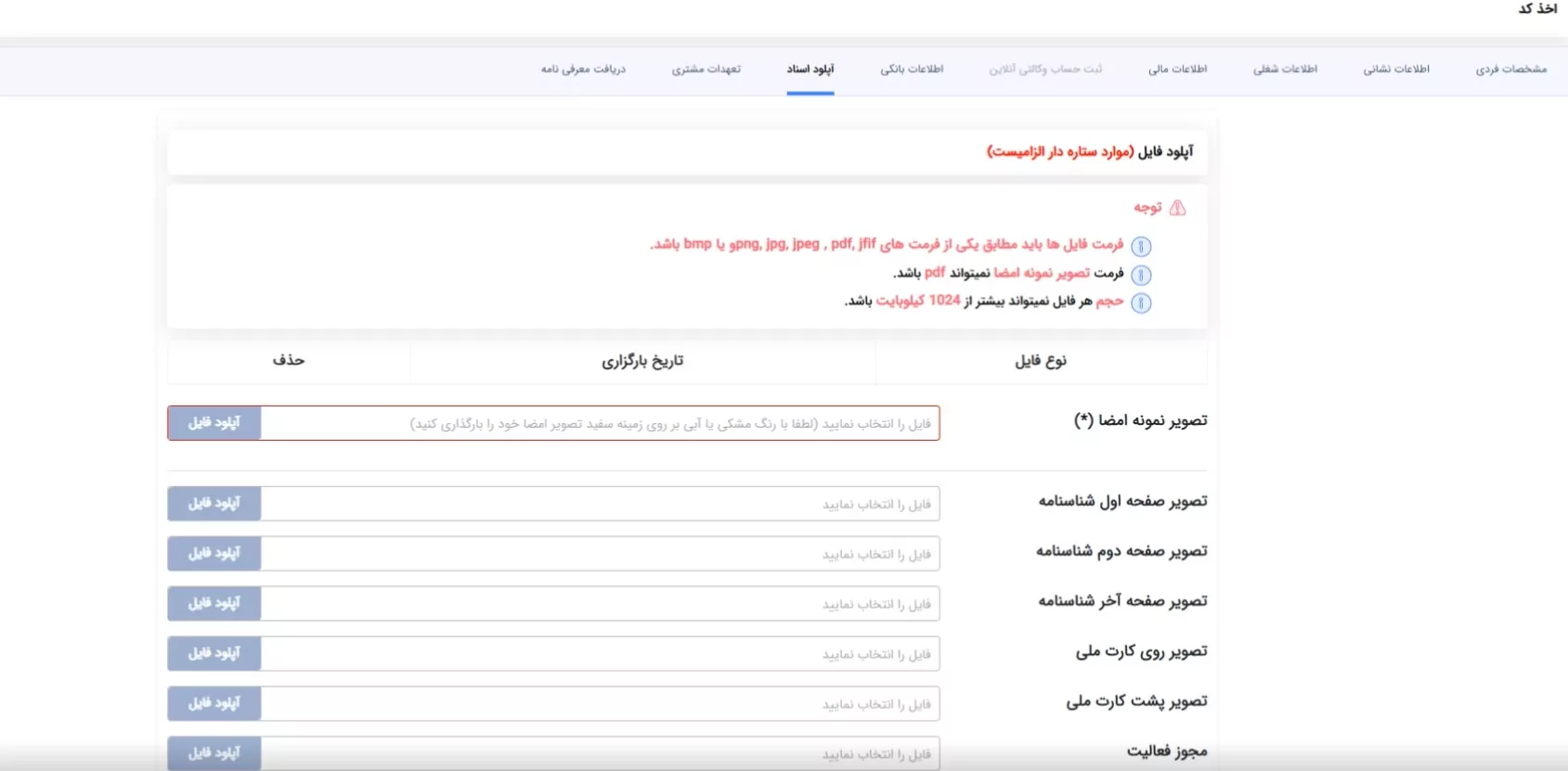This screenshot has height=771, width=1568.
Task: Click the تصویر روی کارت ملی label
Action: (1141, 651)
